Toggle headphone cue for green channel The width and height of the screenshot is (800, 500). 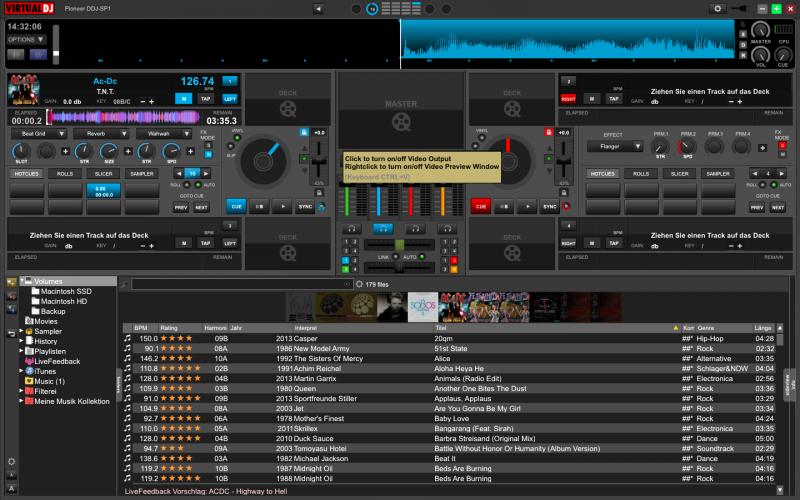click(x=352, y=228)
